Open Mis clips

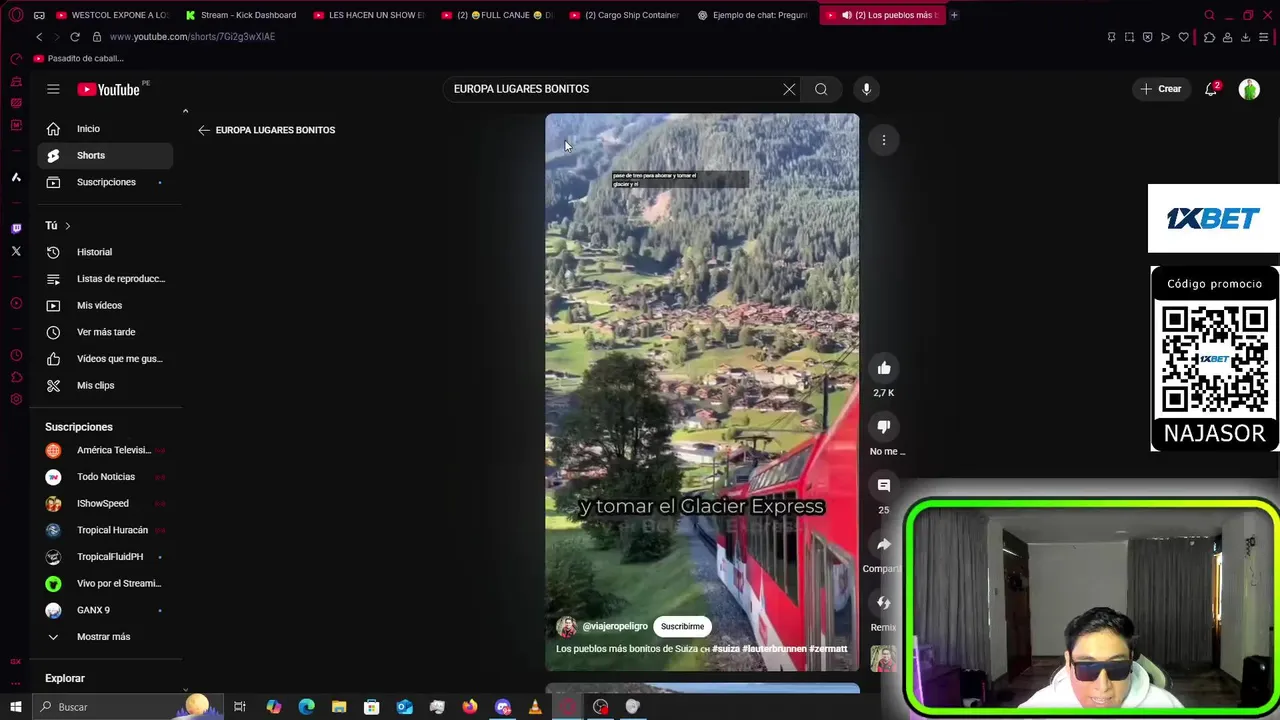(105, 385)
